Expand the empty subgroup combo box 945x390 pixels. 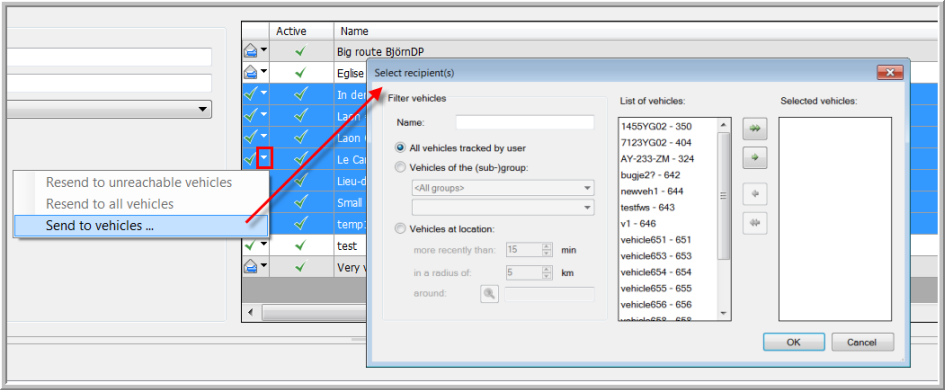(503, 207)
